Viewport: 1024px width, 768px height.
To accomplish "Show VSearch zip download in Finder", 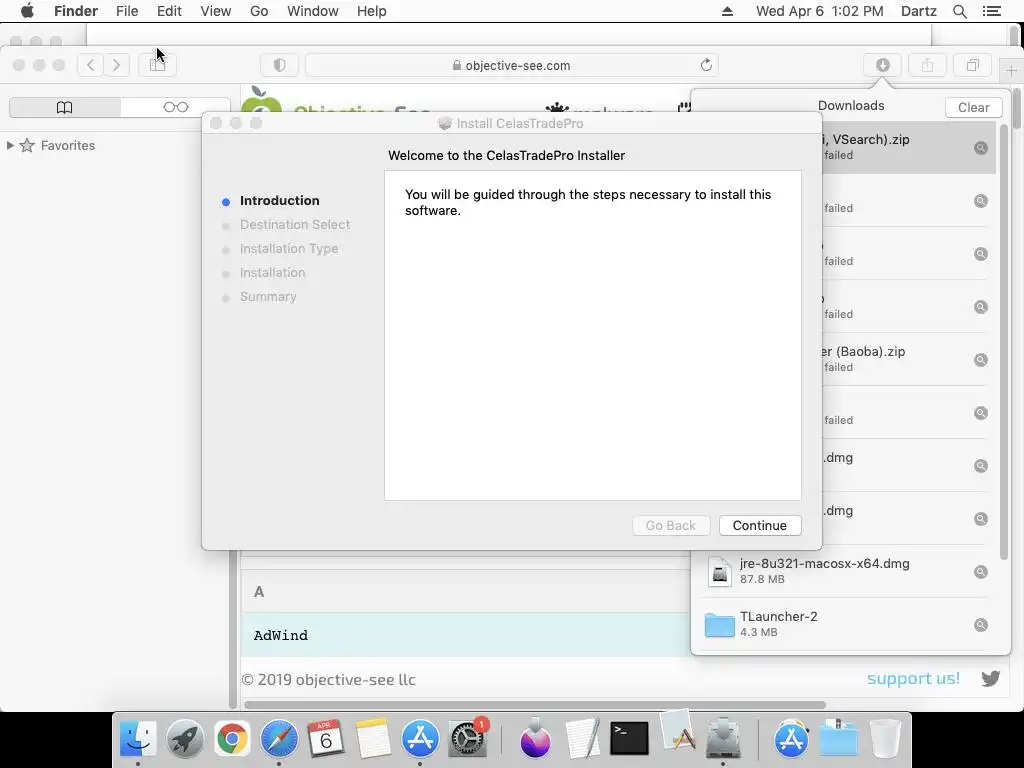I will coord(980,148).
